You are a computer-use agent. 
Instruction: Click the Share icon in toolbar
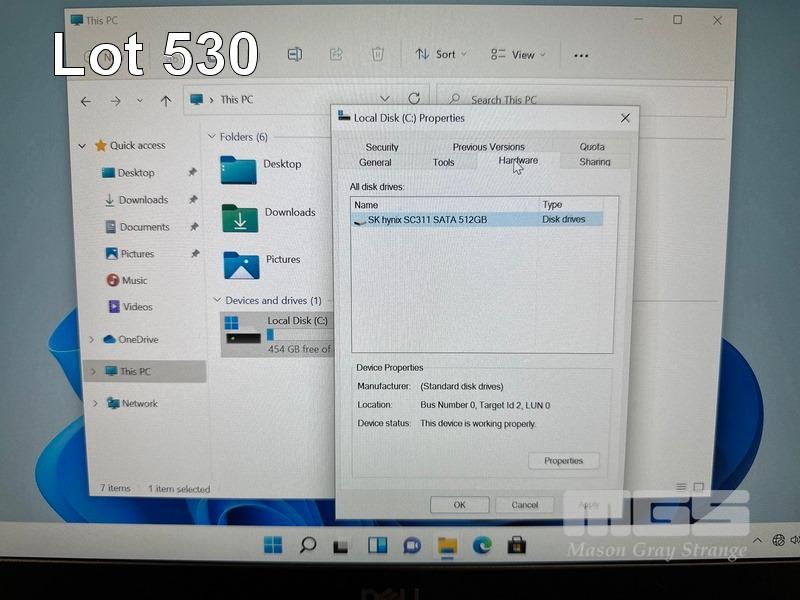336,54
